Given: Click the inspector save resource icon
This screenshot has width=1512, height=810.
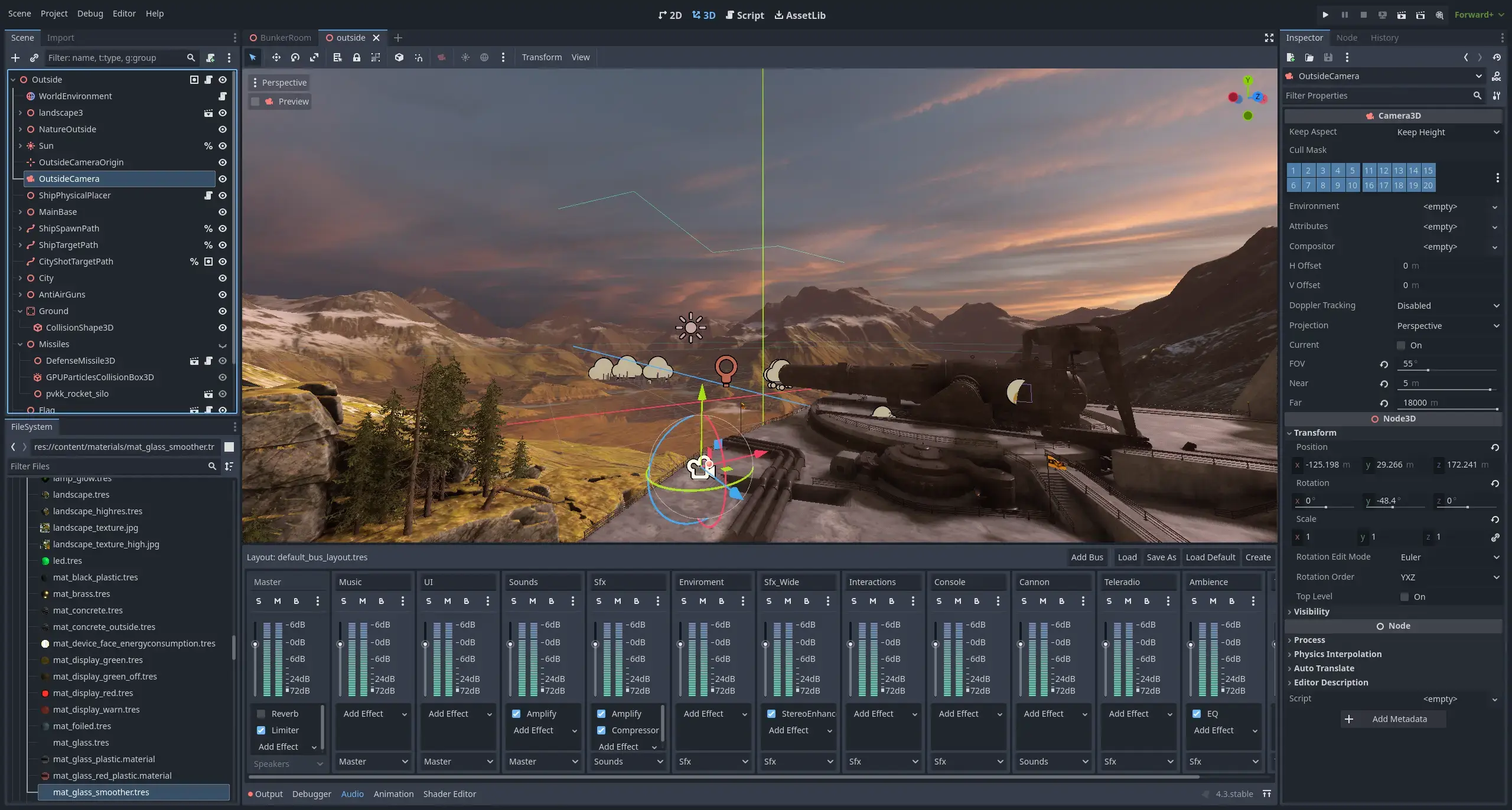Looking at the screenshot, I should coord(1328,57).
